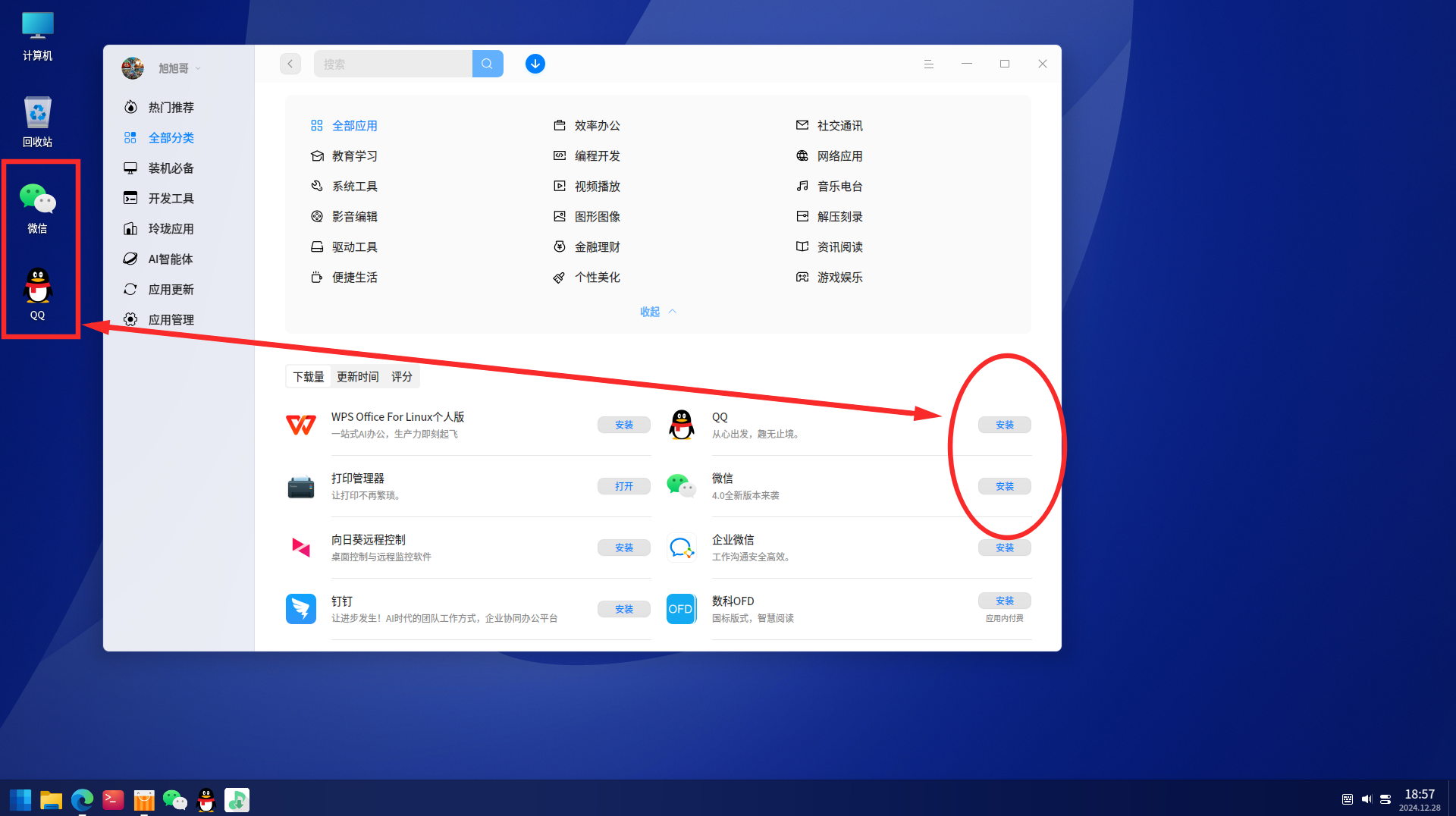Install 企业微信 app
The width and height of the screenshot is (1456, 816).
tap(1005, 548)
